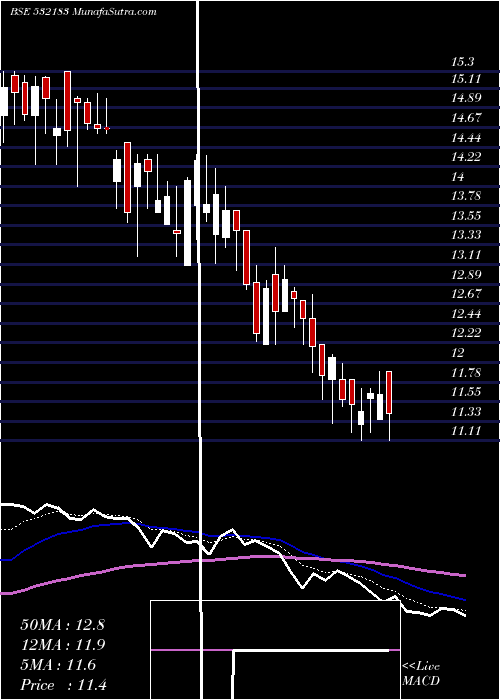Viewport: 500px width, 700px height.
Task: Click the 50MA : 12.8 readout
Action: pos(62,624)
